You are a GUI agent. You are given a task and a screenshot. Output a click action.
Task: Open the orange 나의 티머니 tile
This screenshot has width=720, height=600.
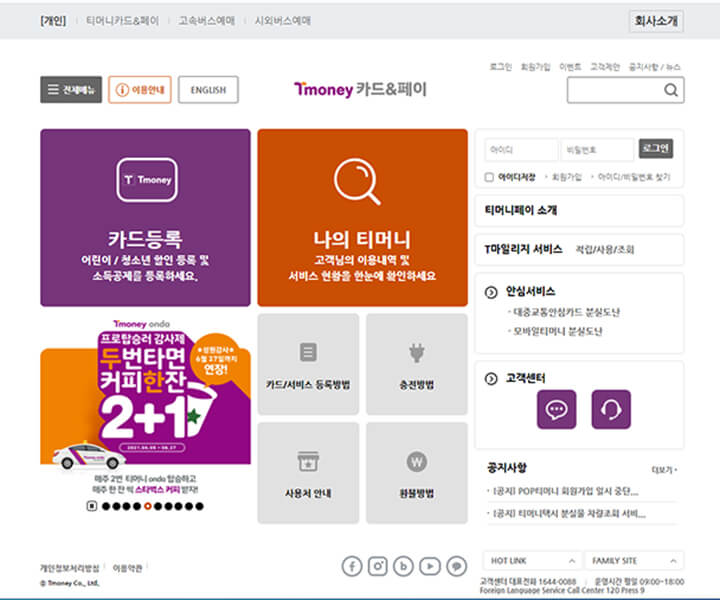point(362,218)
